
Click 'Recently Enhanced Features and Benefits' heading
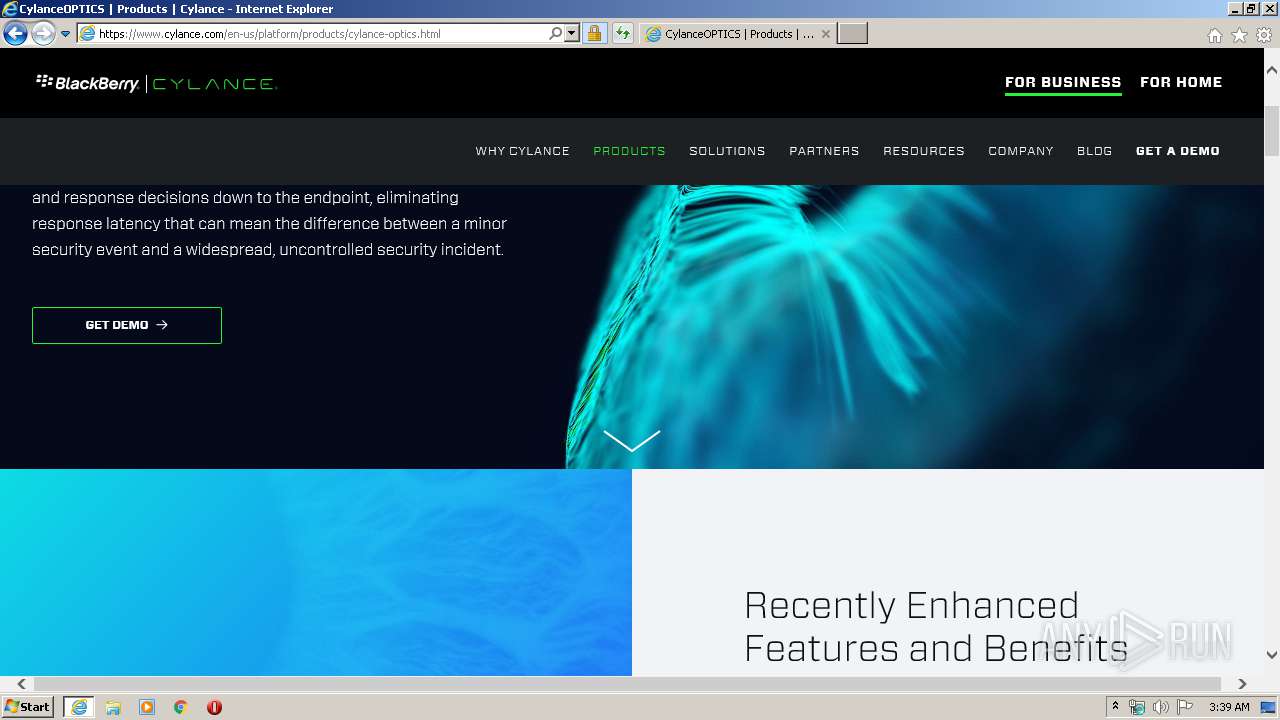936,627
